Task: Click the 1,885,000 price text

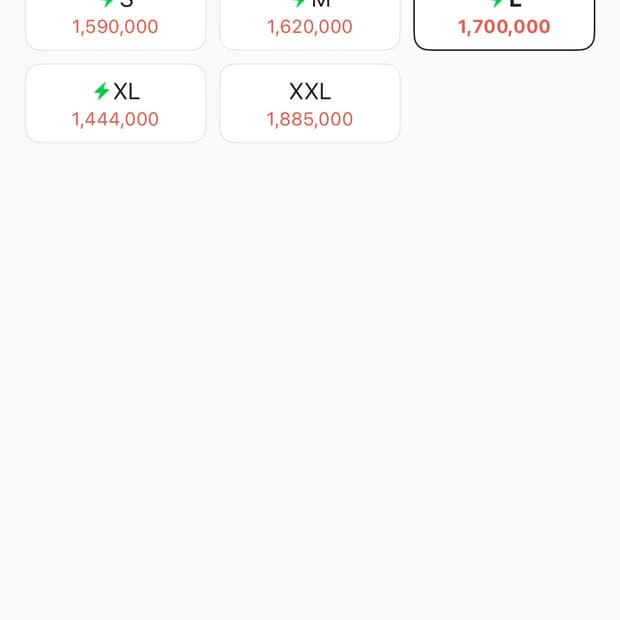Action: 310,119
